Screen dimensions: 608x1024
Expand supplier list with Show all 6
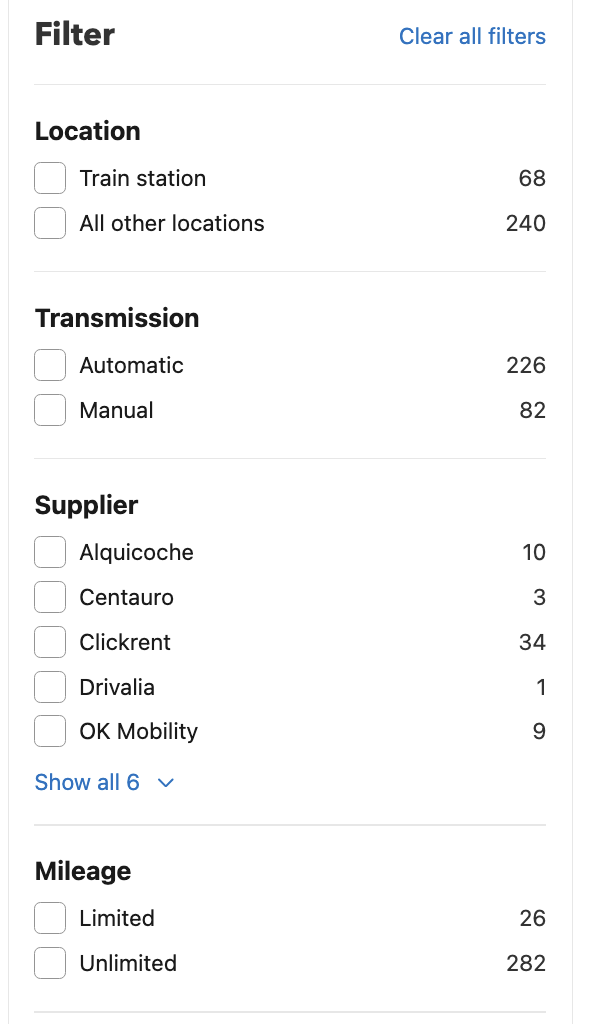87,783
